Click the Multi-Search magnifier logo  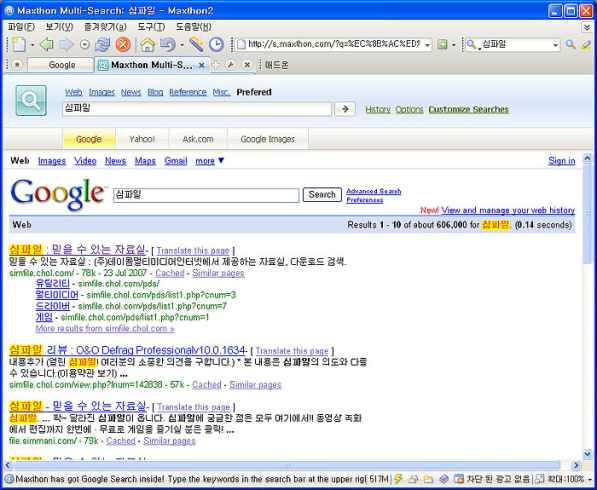point(31,101)
